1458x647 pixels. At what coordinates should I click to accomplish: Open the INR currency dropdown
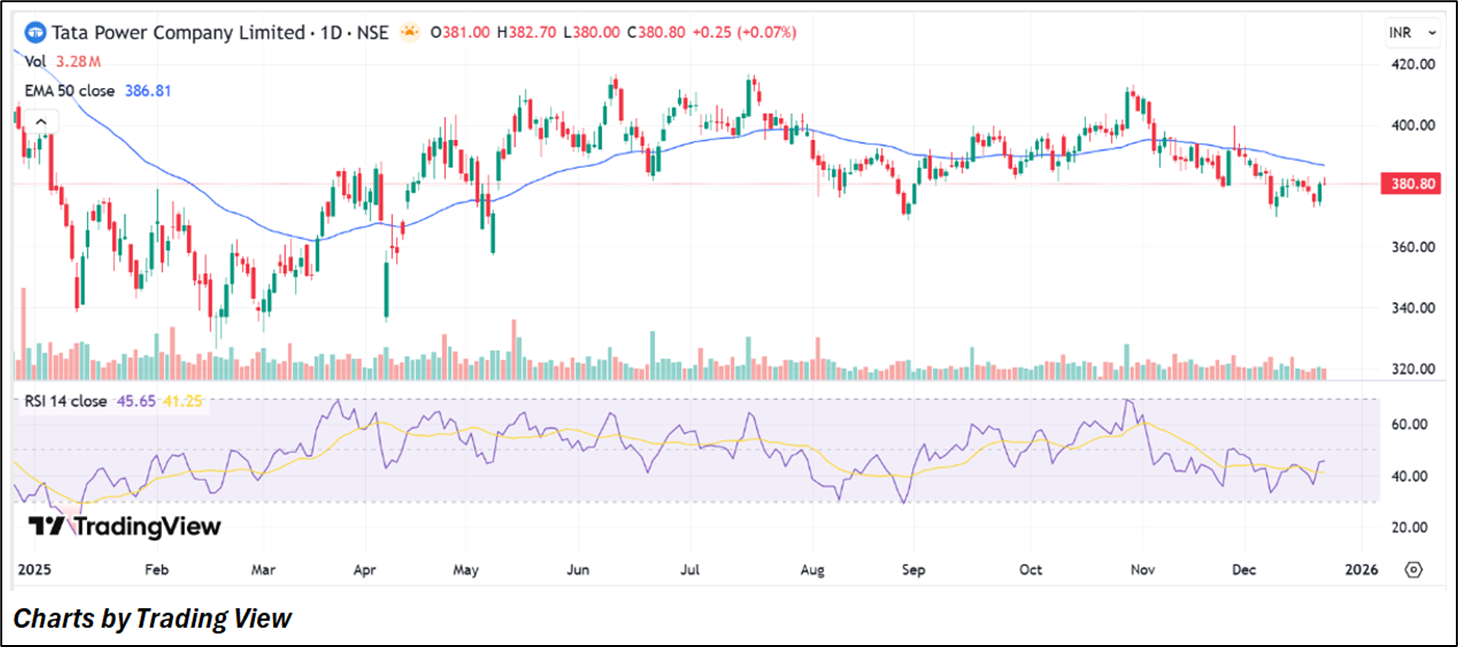pos(1412,33)
